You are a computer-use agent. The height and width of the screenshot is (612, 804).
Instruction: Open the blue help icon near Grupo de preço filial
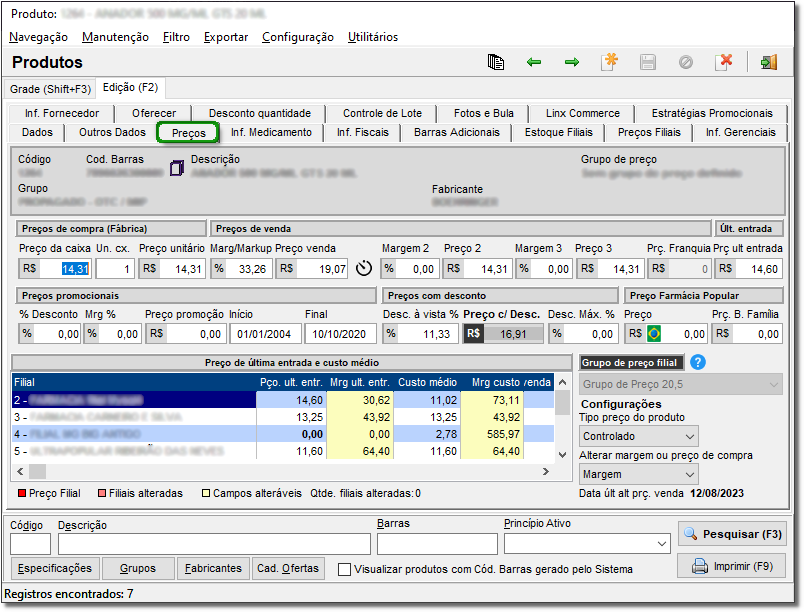coord(698,362)
